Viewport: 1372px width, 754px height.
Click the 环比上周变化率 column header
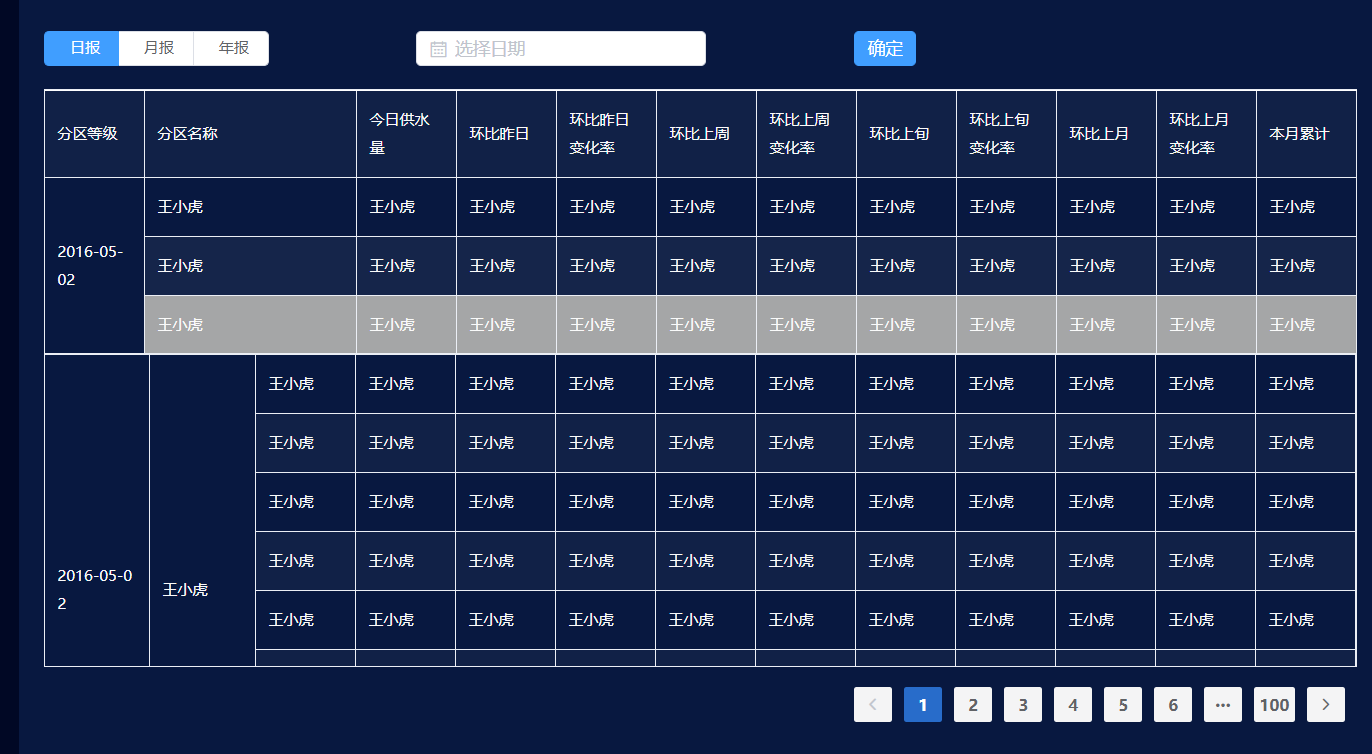coord(807,134)
